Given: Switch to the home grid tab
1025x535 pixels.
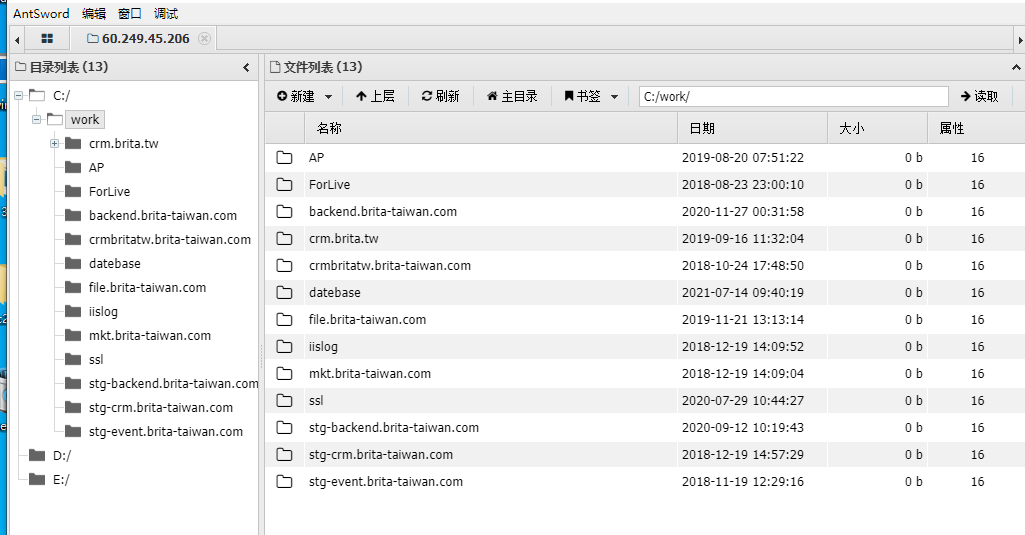Looking at the screenshot, I should 47,39.
